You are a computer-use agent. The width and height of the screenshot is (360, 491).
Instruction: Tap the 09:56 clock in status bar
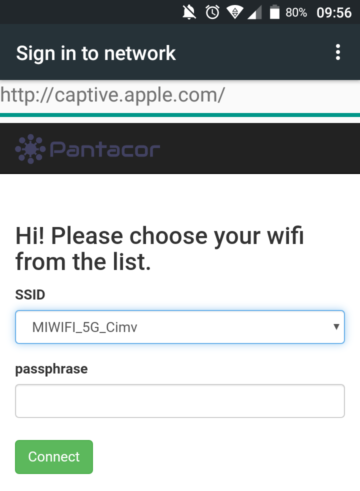coord(334,13)
